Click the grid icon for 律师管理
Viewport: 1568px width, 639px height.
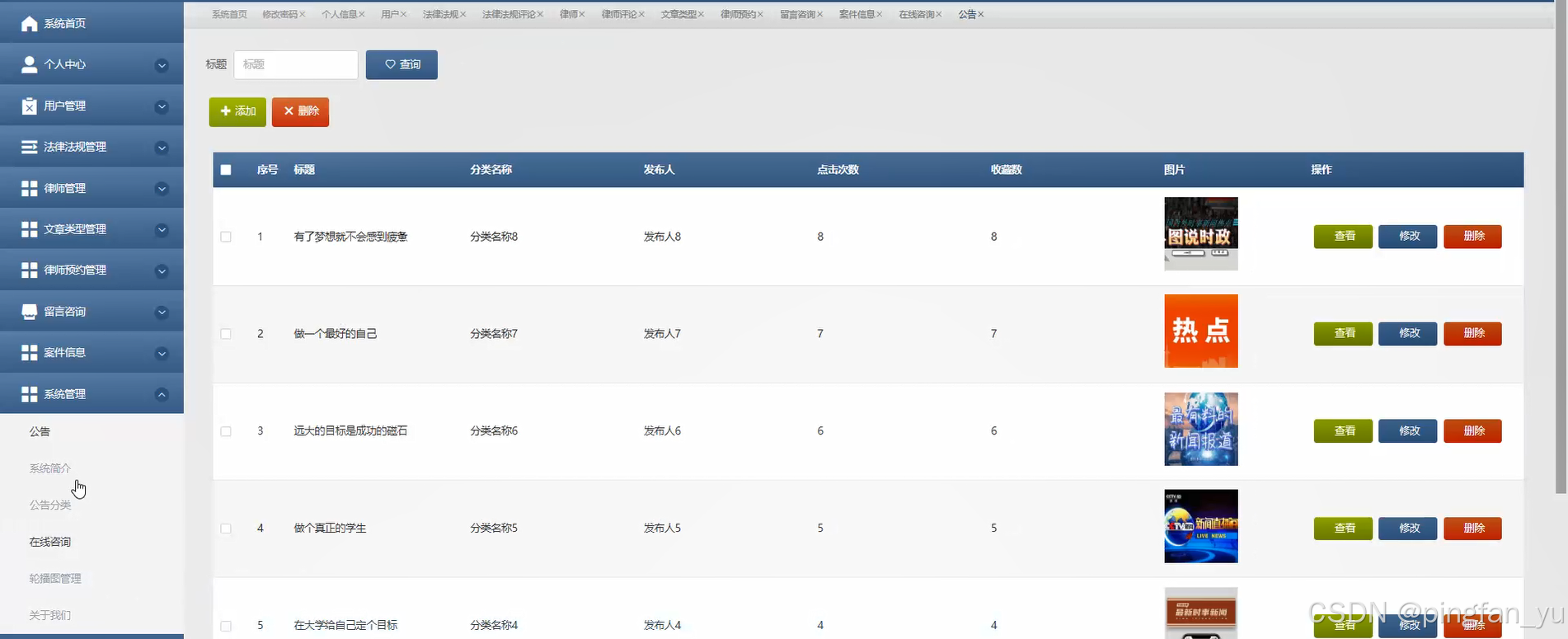click(29, 188)
